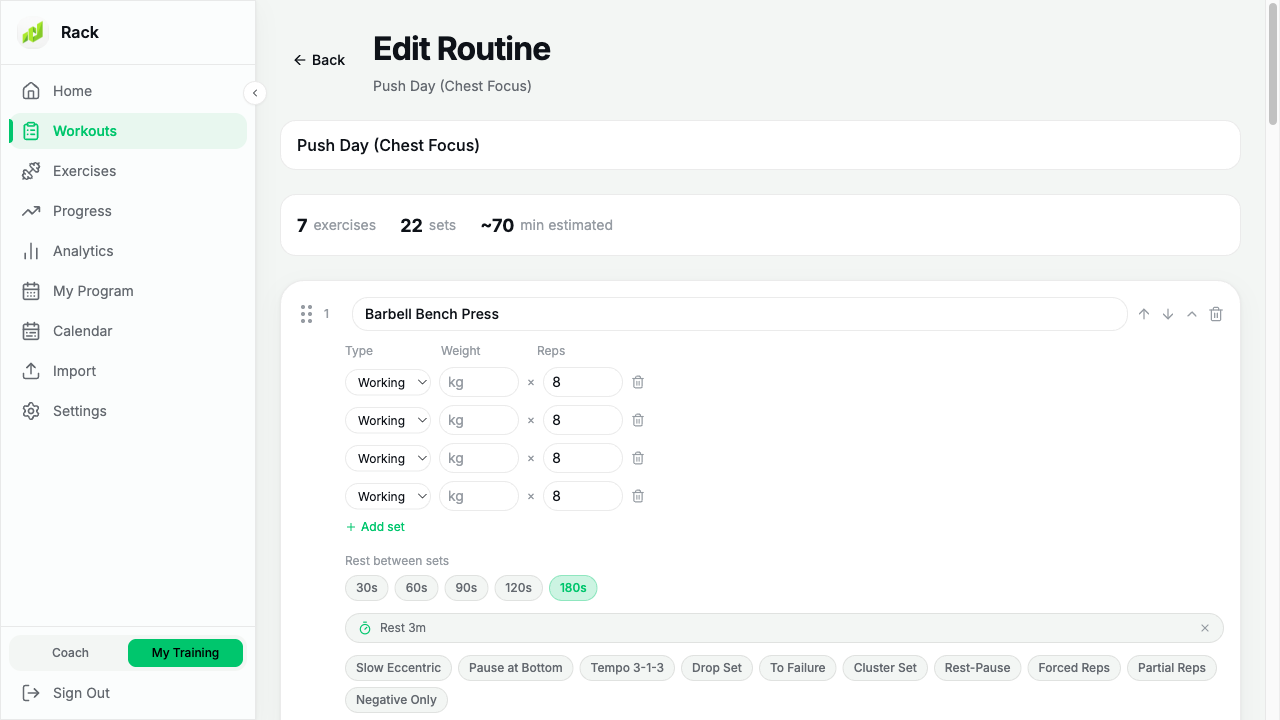This screenshot has width=1280, height=720.
Task: Delete the second set with trash icon
Action: pyautogui.click(x=638, y=420)
